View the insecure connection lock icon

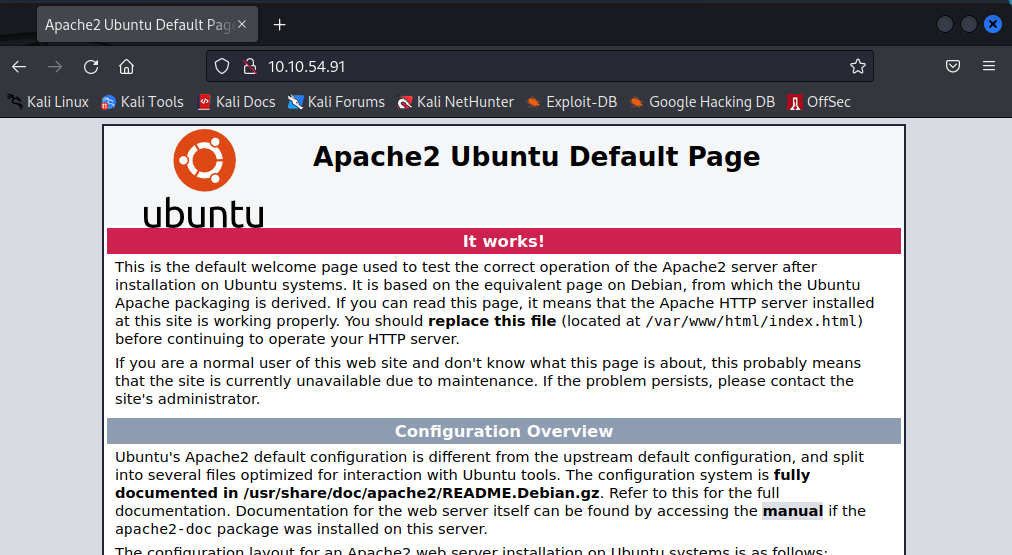250,66
